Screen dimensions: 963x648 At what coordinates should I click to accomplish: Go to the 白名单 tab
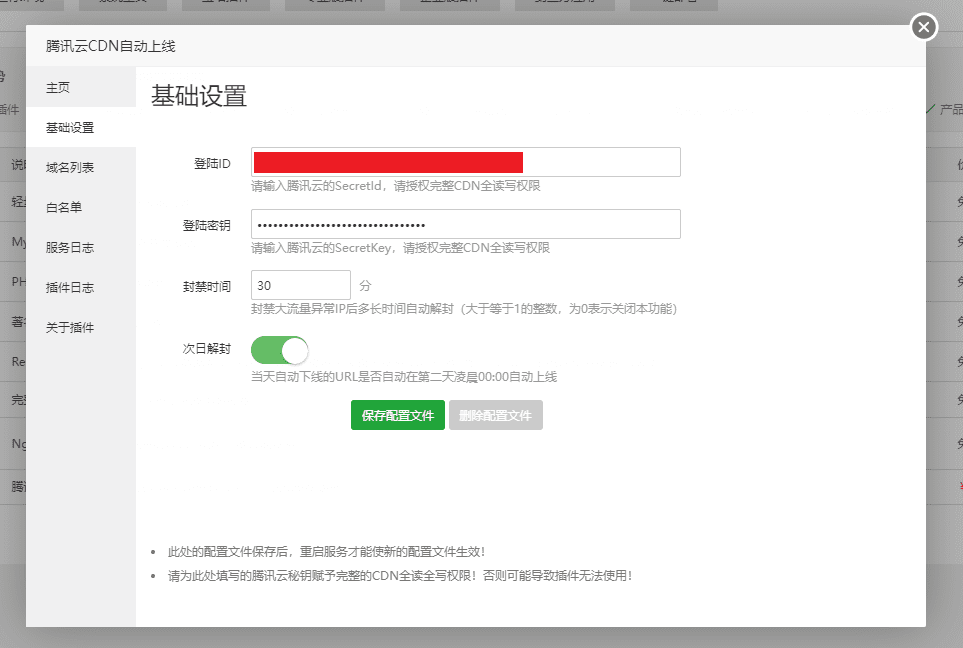tap(81, 207)
